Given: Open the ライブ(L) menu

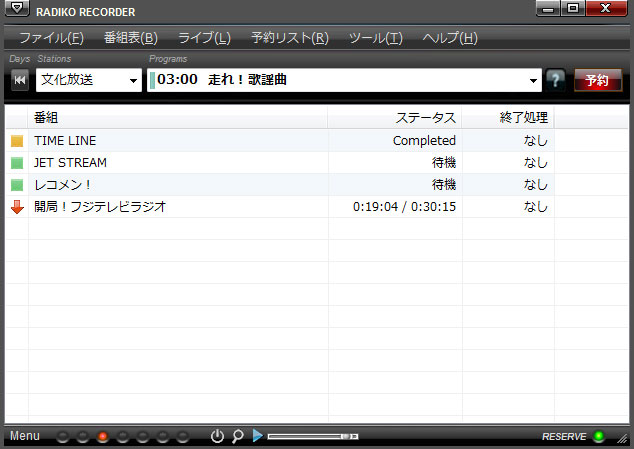Looking at the screenshot, I should (205, 38).
